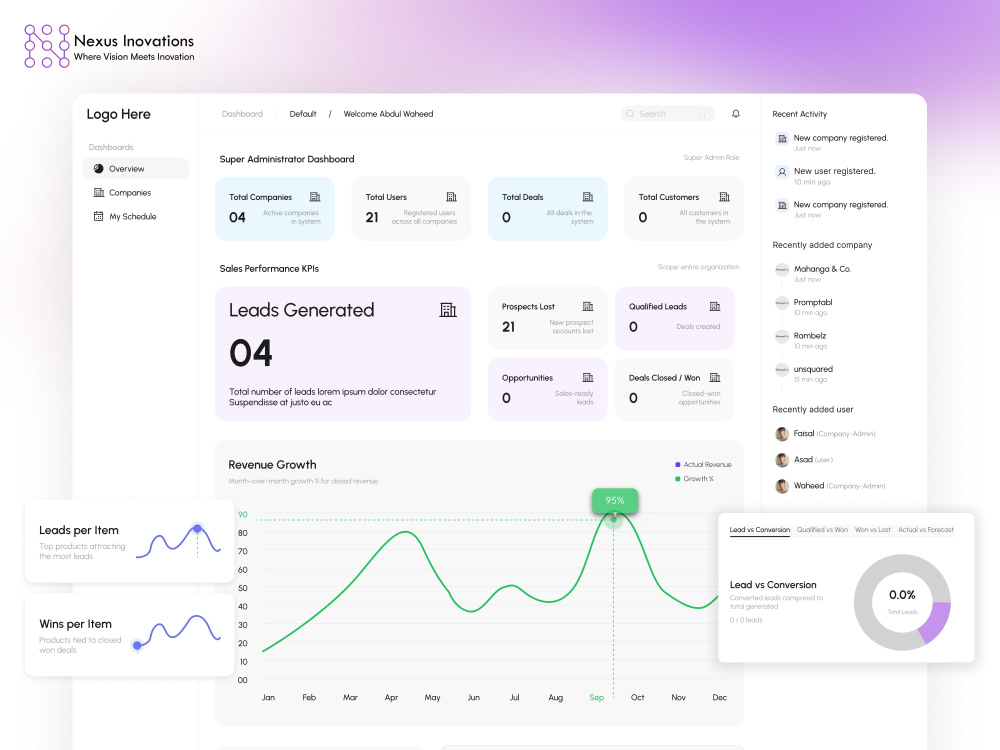The height and width of the screenshot is (750, 1000).
Task: Click the Total Users value 21
Action: 372,217
